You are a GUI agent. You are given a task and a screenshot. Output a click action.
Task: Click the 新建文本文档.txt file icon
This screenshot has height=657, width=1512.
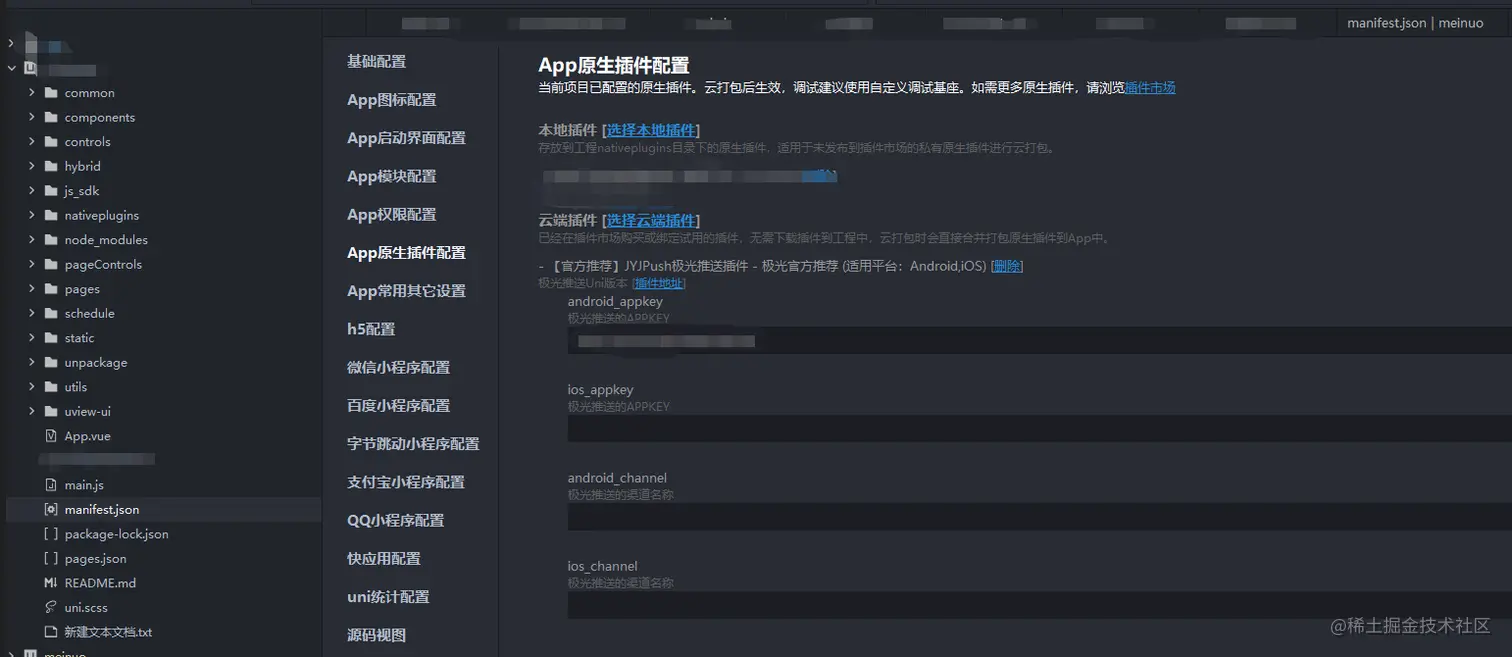(x=51, y=632)
